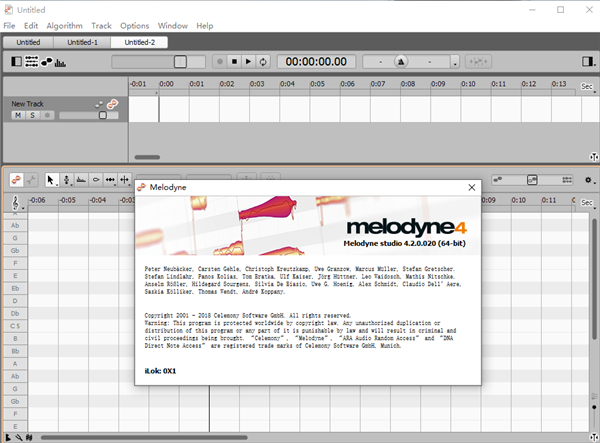
Task: Open the Help menu
Action: pyautogui.click(x=205, y=26)
